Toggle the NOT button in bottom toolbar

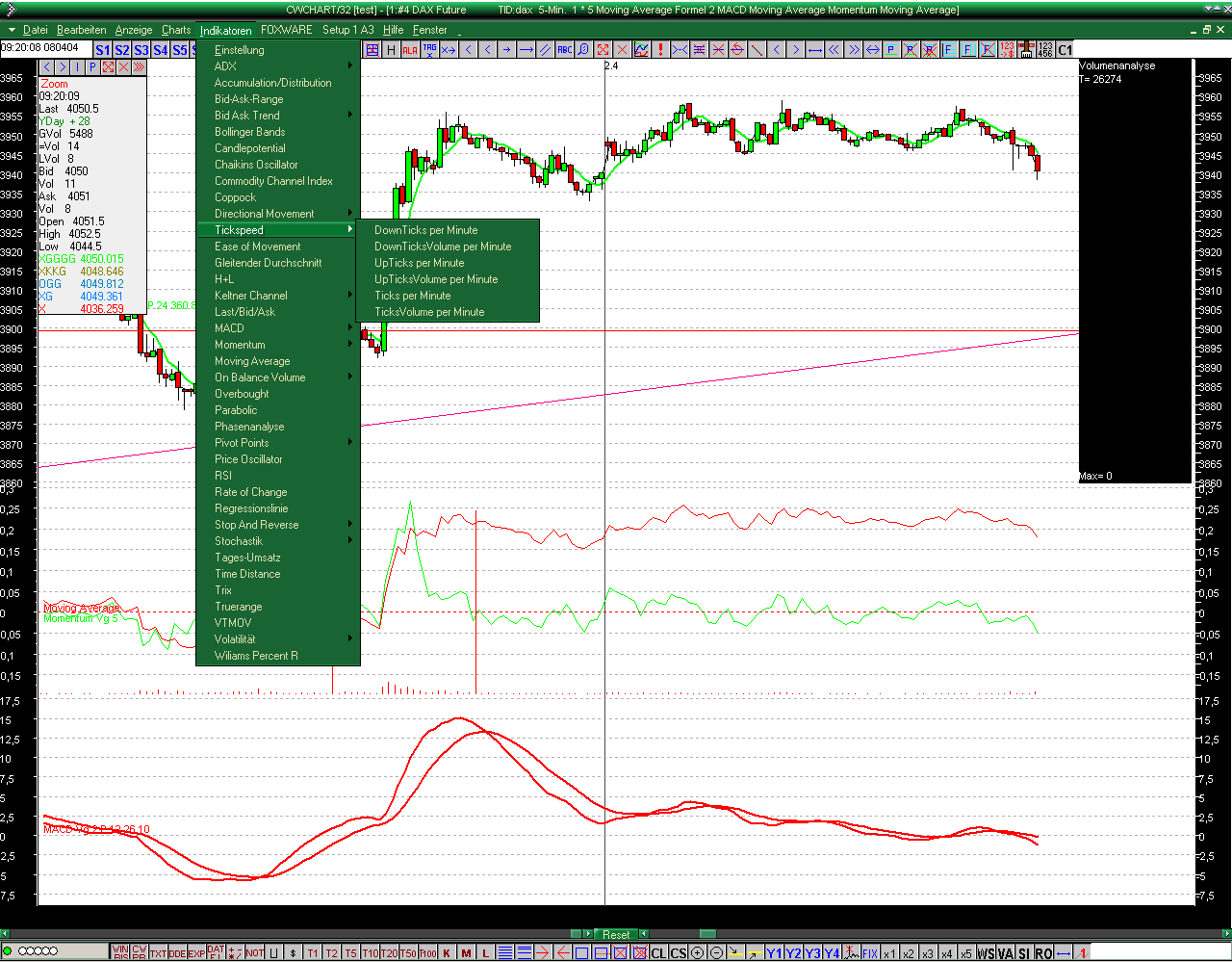(254, 953)
